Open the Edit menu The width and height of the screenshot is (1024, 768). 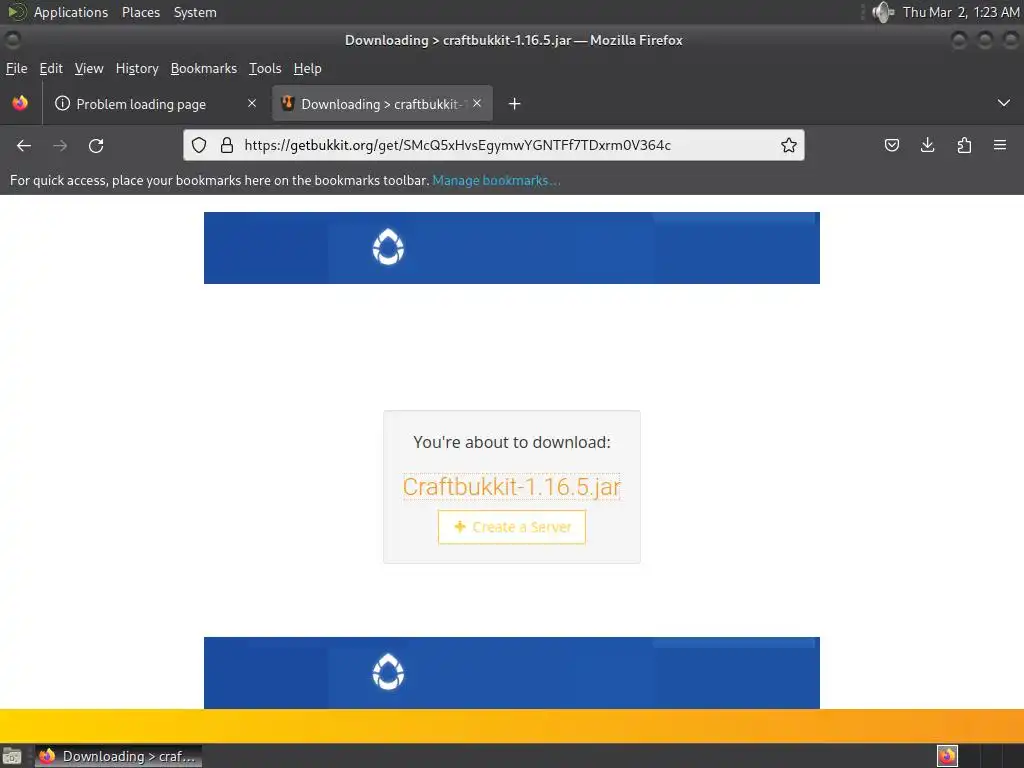click(51, 69)
